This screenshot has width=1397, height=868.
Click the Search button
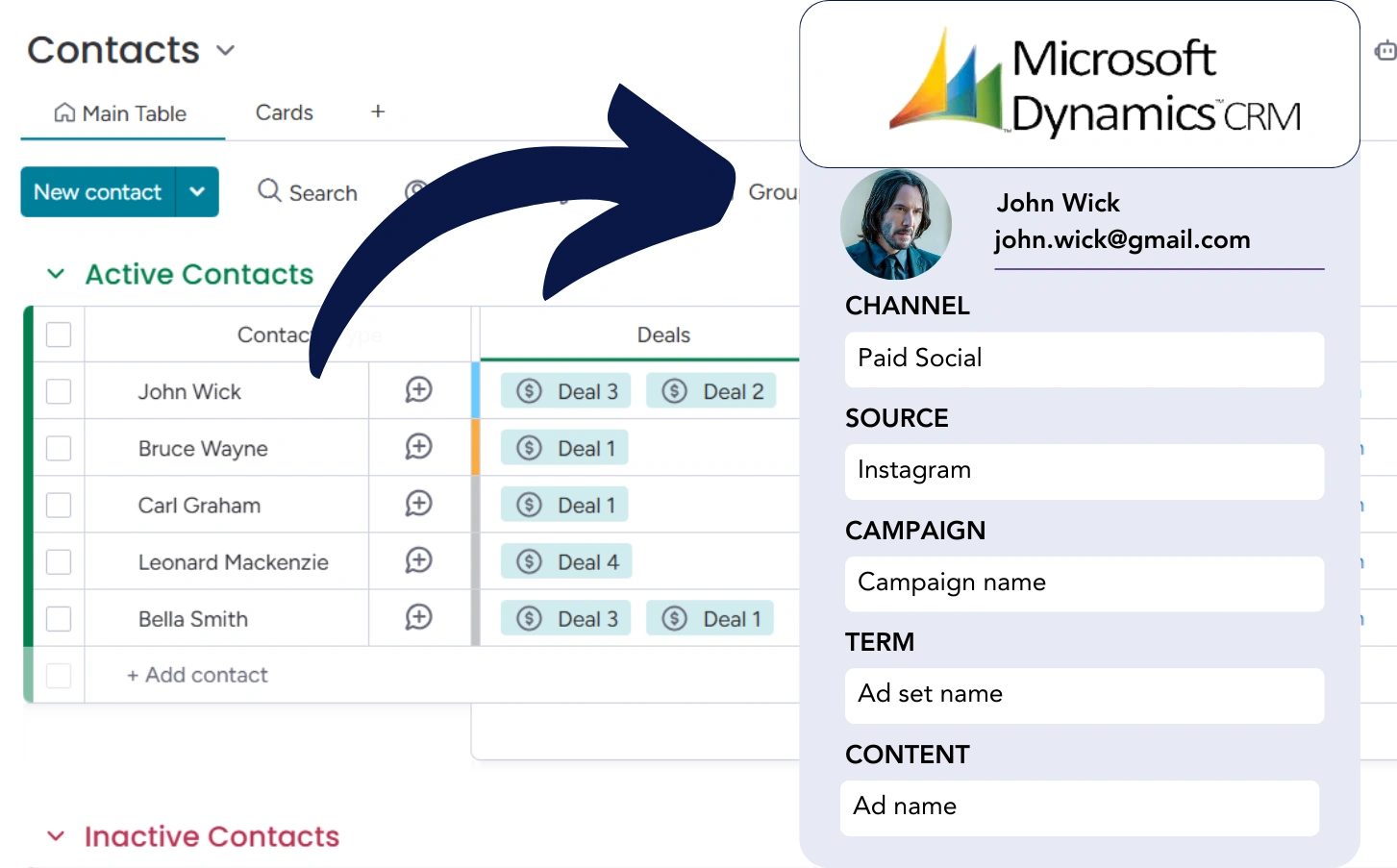(x=308, y=192)
